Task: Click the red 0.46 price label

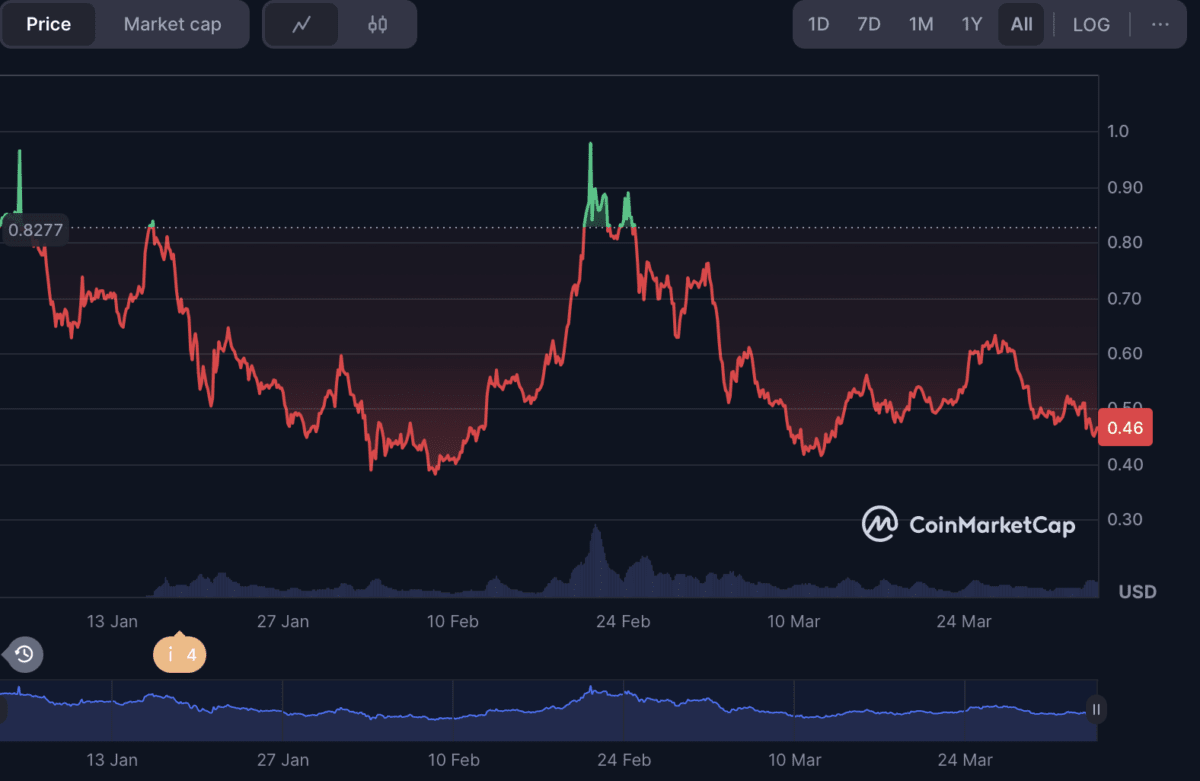Action: click(x=1125, y=427)
